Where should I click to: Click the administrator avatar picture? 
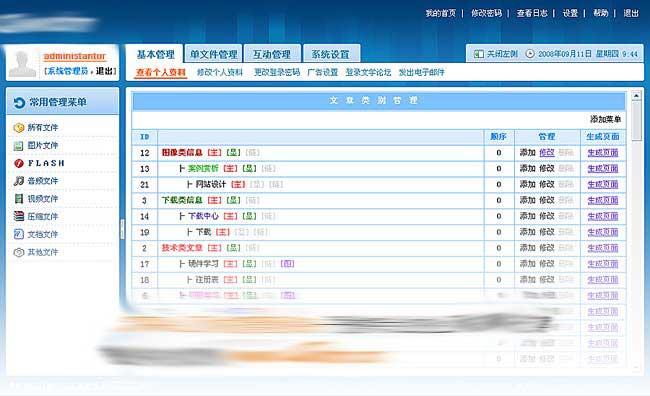pyautogui.click(x=22, y=63)
